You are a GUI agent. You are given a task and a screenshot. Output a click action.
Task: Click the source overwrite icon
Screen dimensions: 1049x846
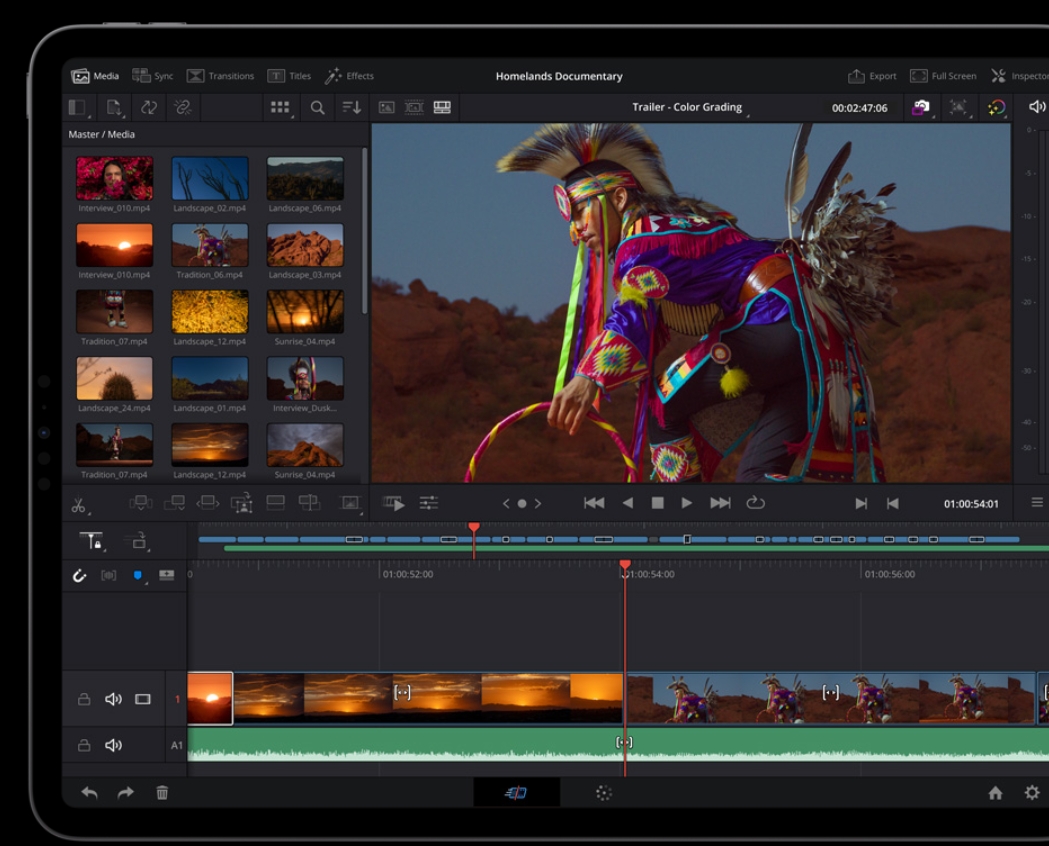309,503
